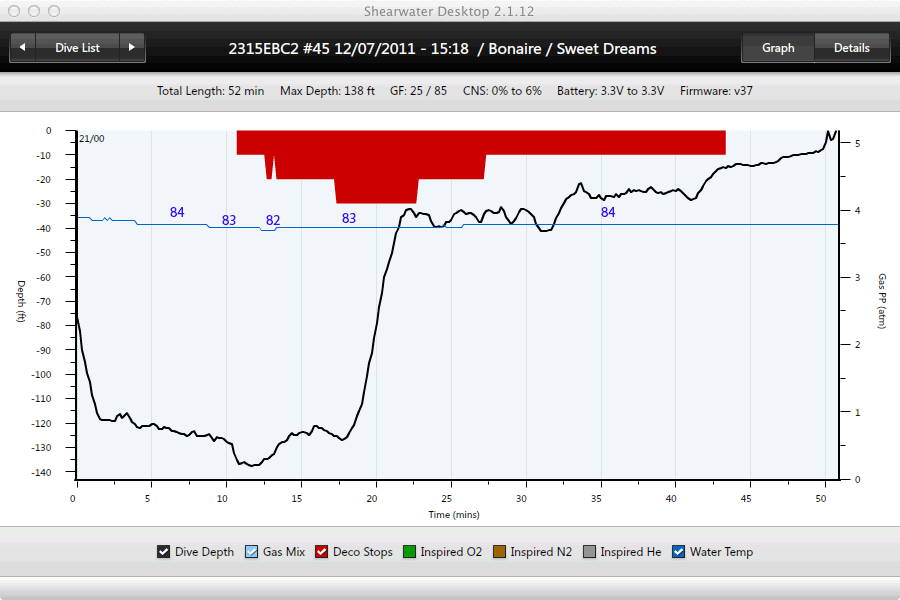Open the Dive List
Viewport: 900px width, 600px height.
coord(77,47)
